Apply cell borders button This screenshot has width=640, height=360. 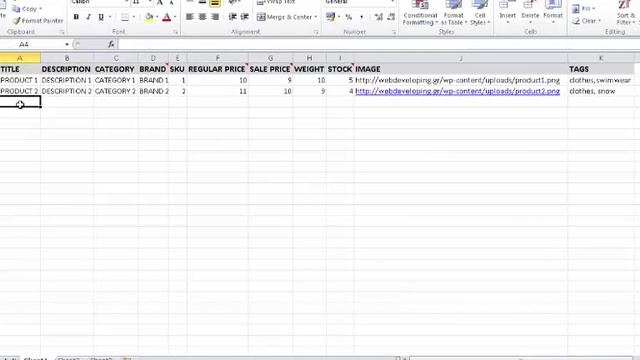(125, 17)
